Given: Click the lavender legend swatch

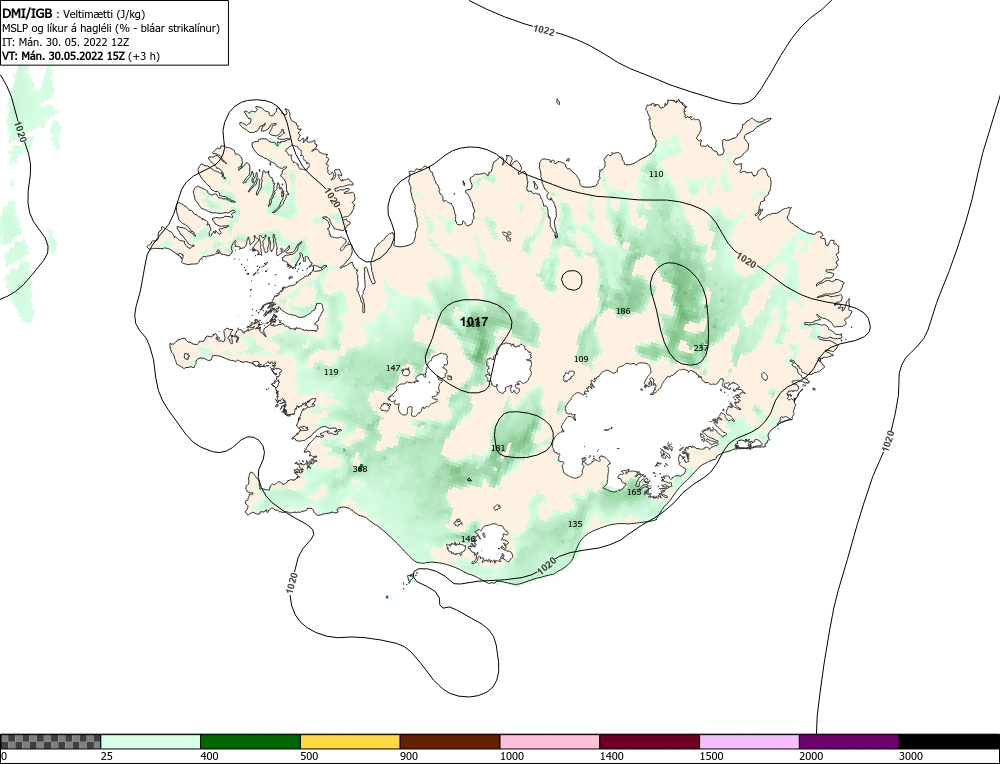Looking at the screenshot, I should 749,741.
